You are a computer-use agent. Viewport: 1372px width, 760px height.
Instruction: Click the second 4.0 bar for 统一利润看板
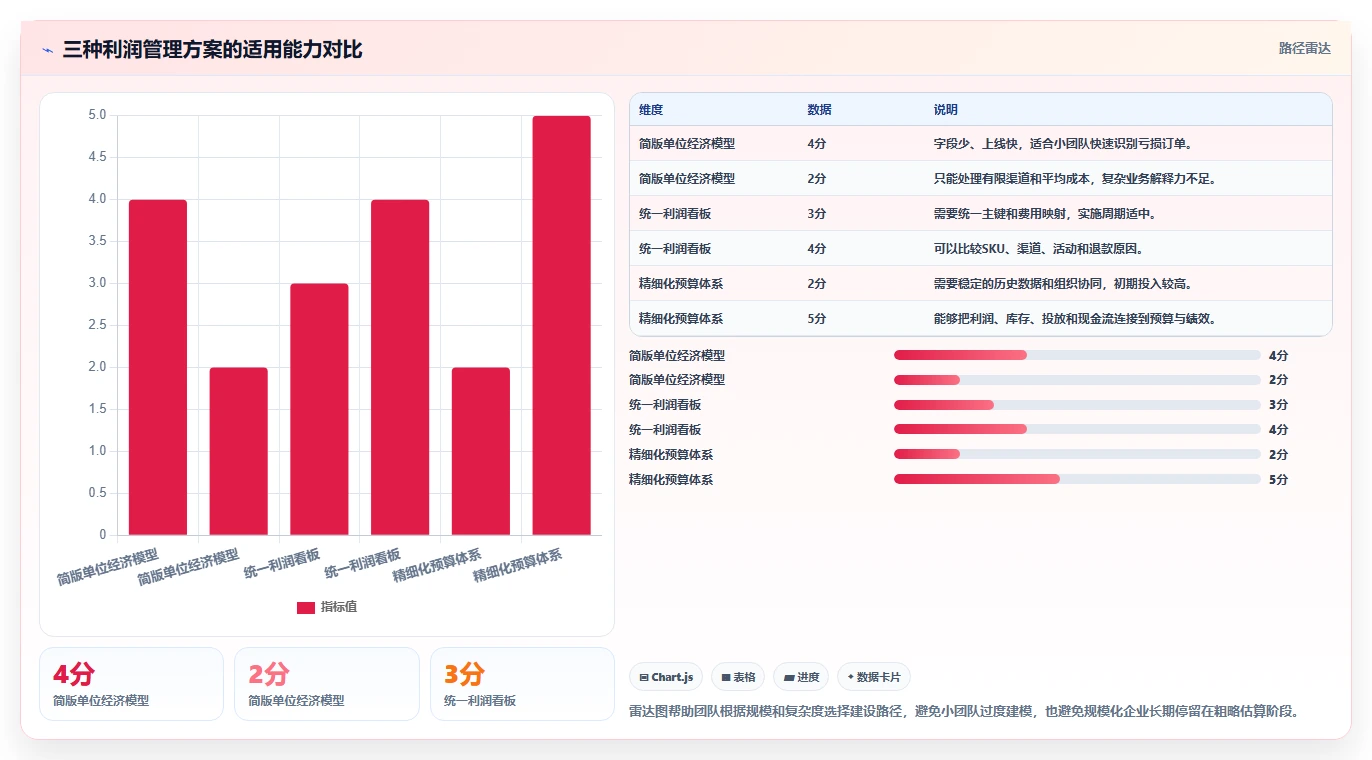(400, 367)
